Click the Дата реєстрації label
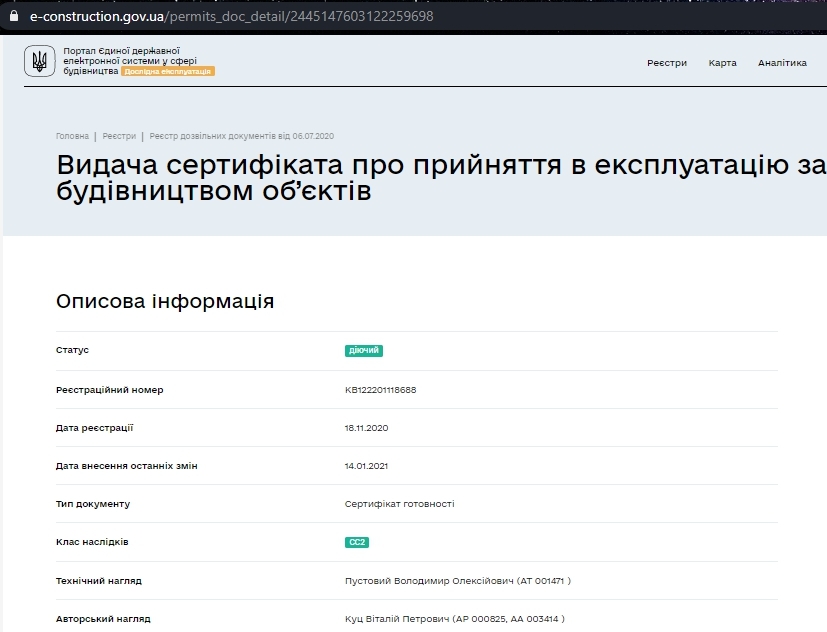The height and width of the screenshot is (632, 827). pos(94,428)
